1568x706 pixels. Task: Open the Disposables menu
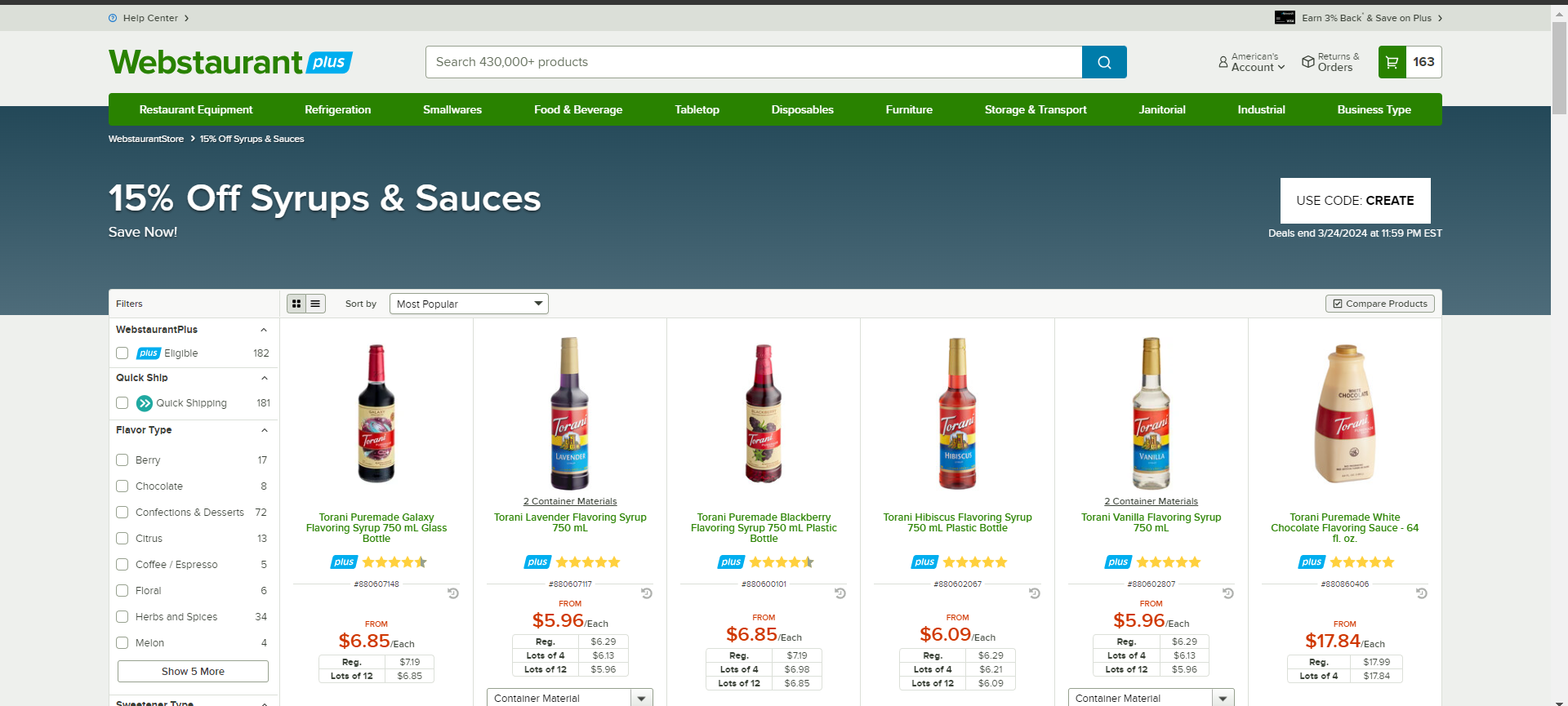[x=803, y=109]
